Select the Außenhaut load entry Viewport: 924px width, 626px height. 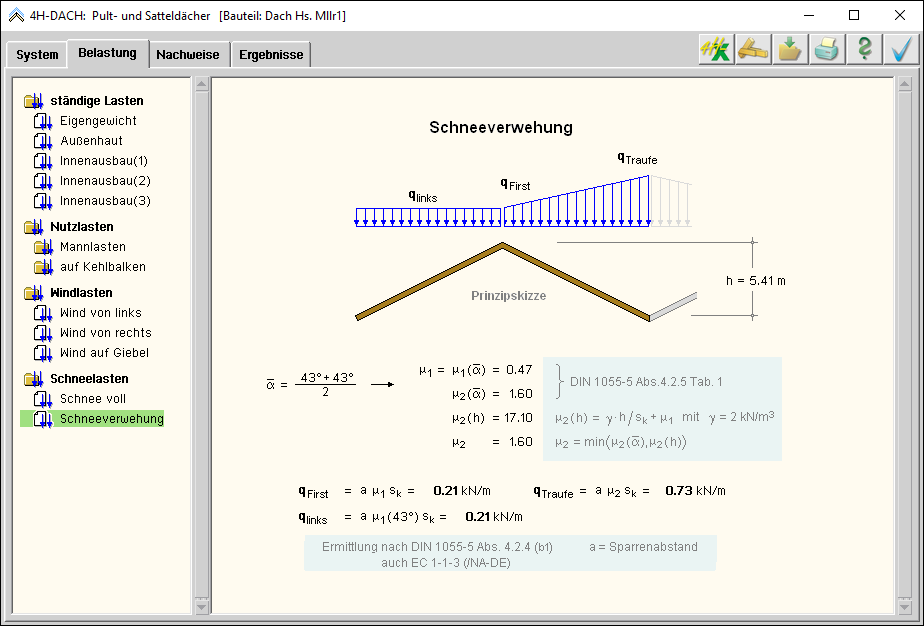[91, 141]
